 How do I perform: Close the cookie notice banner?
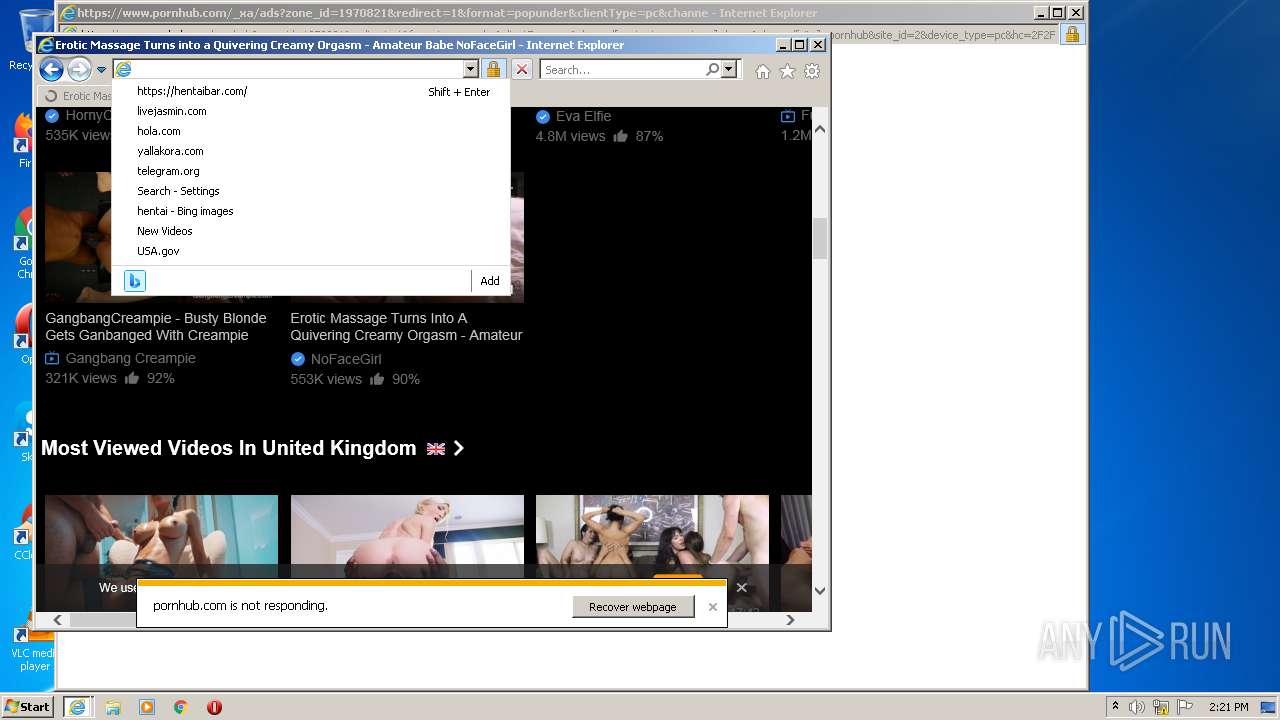741,588
